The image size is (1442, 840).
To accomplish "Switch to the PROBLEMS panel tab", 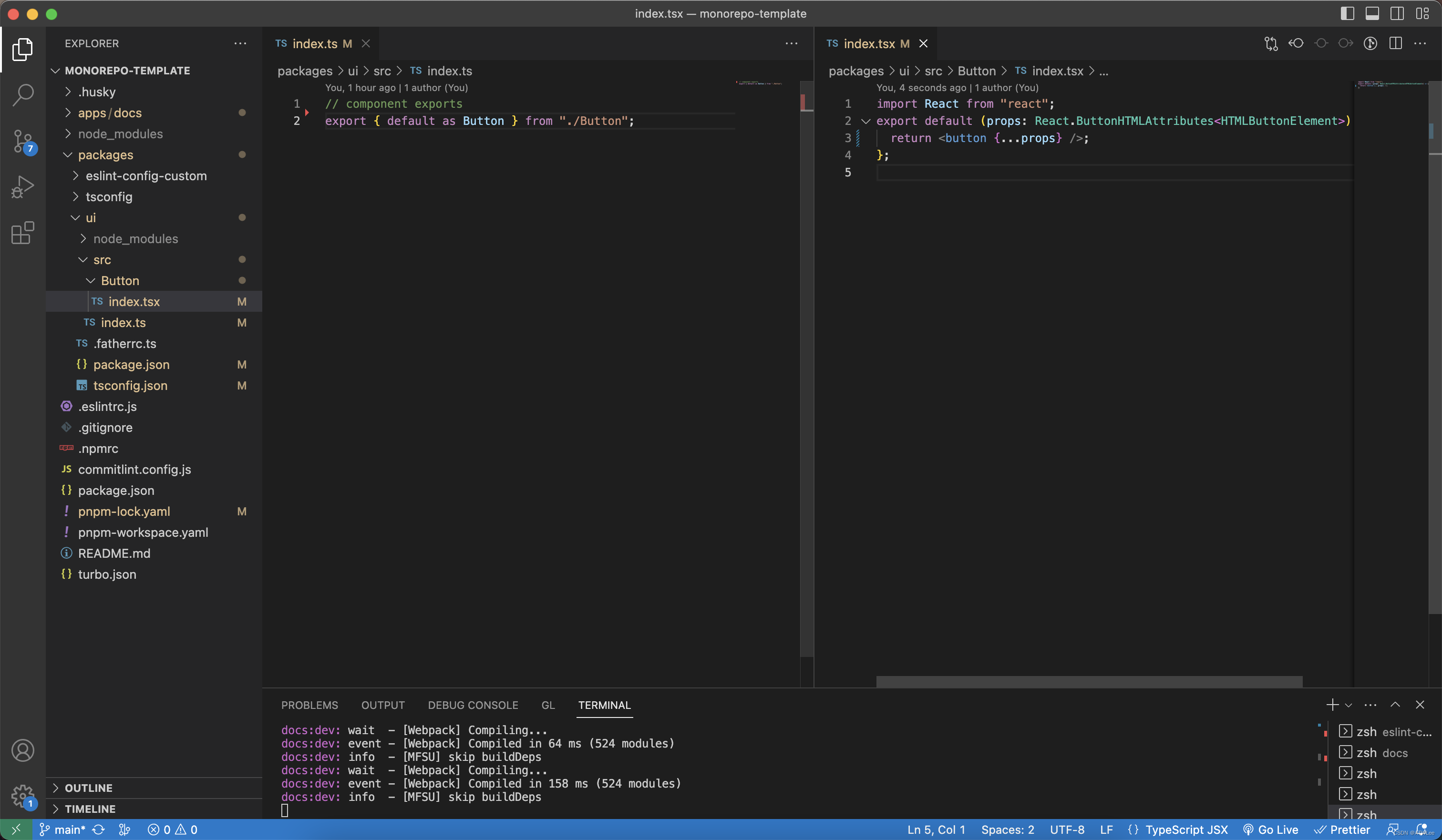I will [309, 705].
